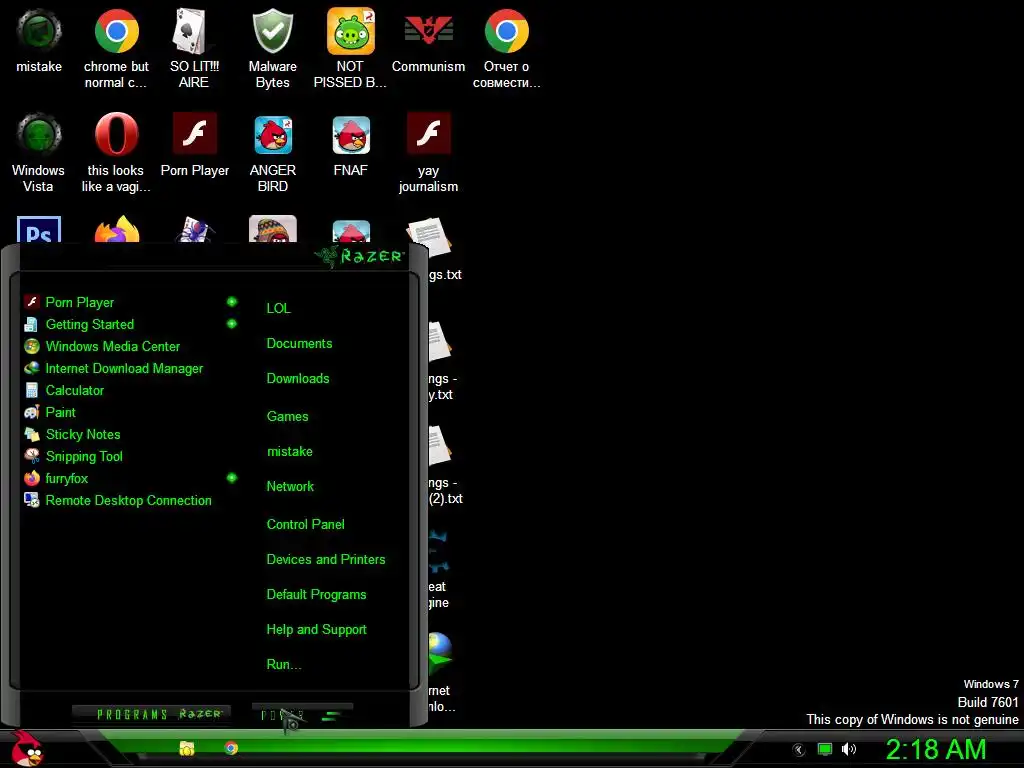The image size is (1024, 768).
Task: Expand the jump list dot beside Porn Player
Action: [231, 302]
